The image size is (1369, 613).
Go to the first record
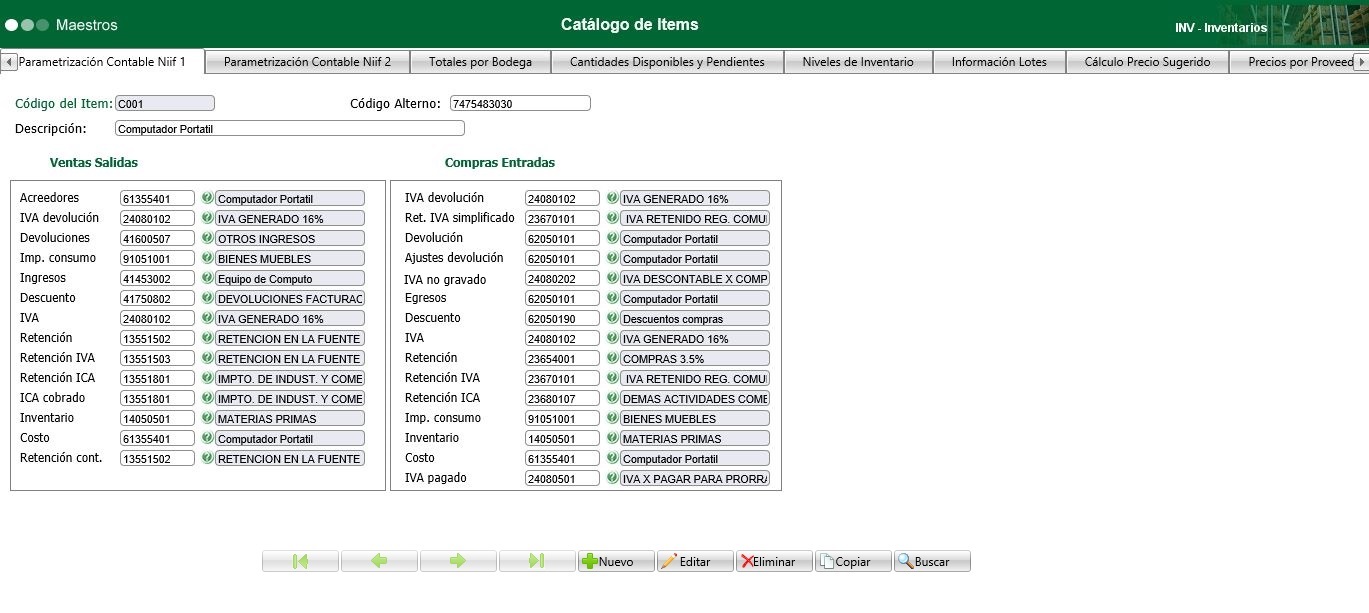300,561
